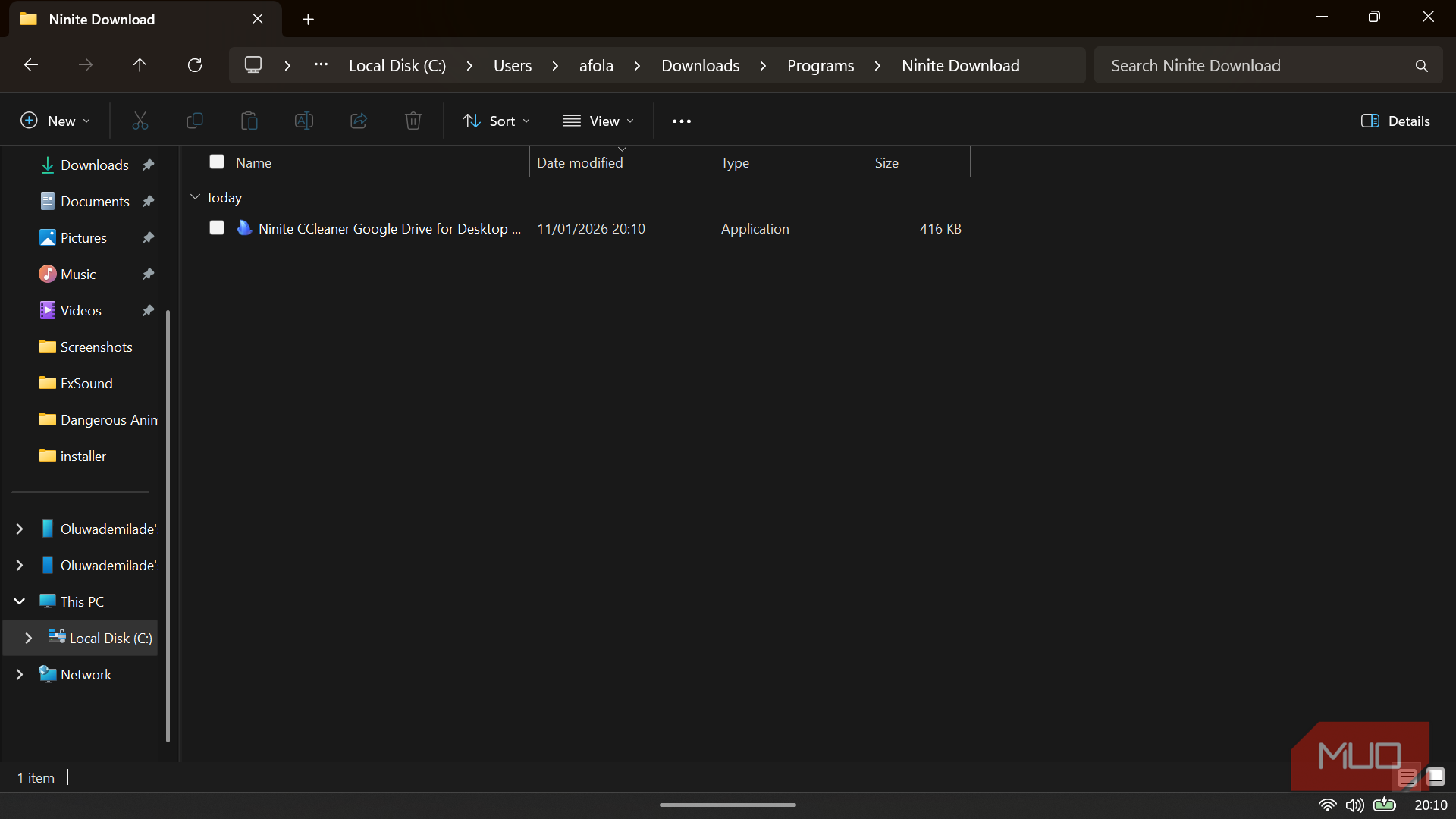Click the Paste clipboard icon

[249, 121]
